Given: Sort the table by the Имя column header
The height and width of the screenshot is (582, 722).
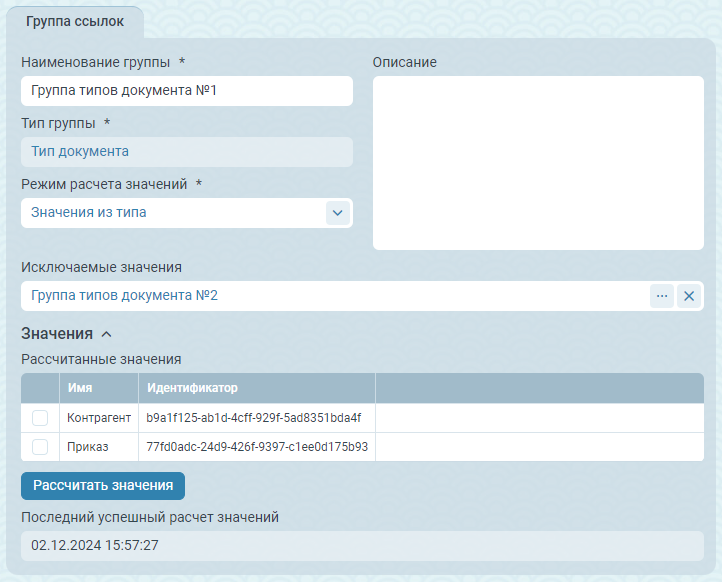Looking at the screenshot, I should coord(98,388).
